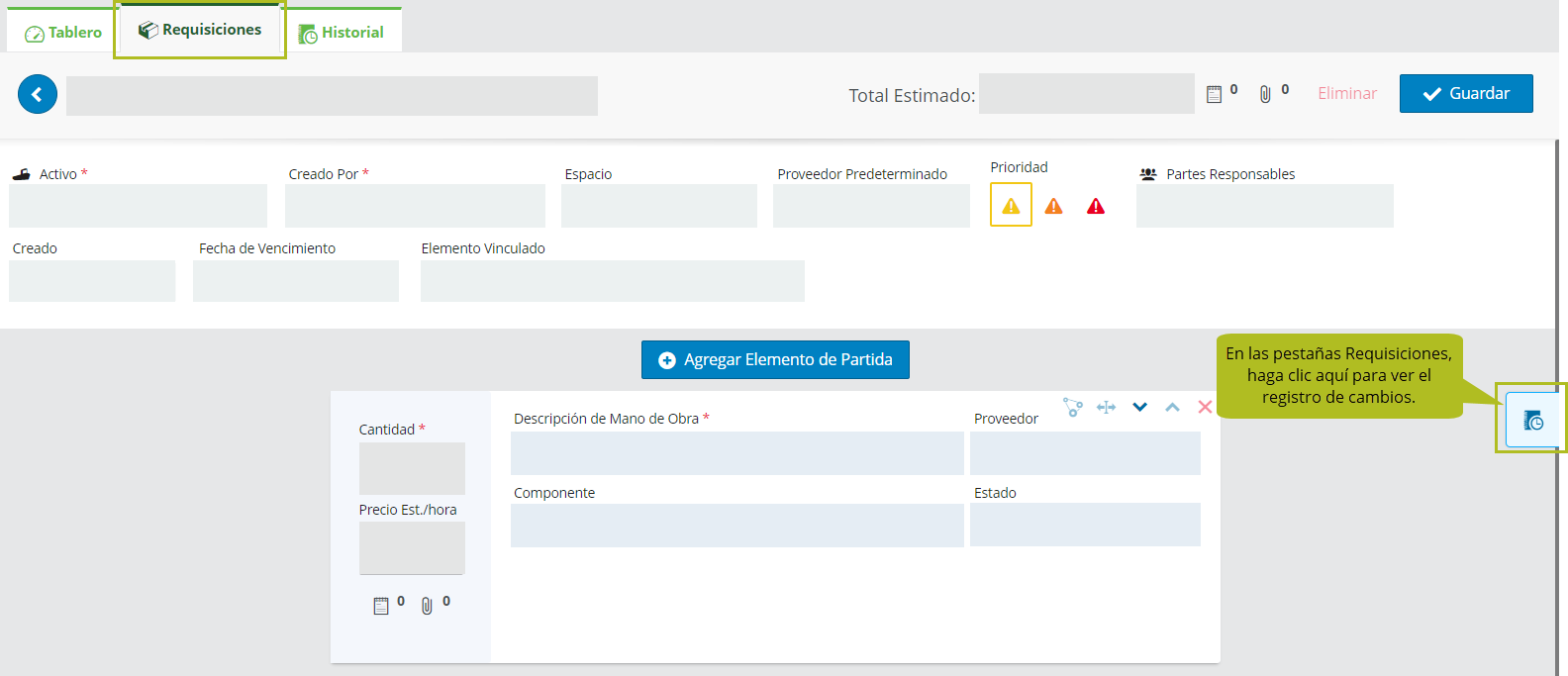Viewport: 1568px width, 676px height.
Task: Click the line item move arrows icon
Action: (x=1107, y=407)
